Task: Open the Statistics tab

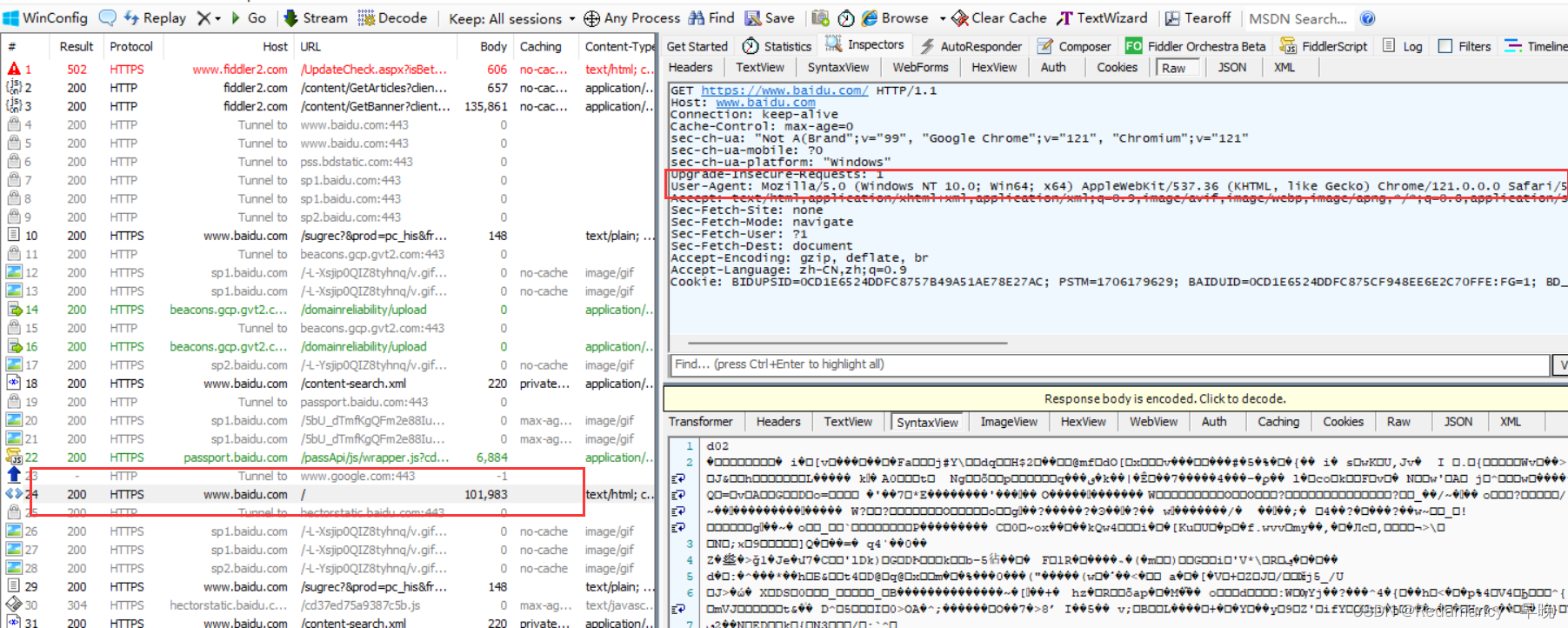Action: pyautogui.click(x=777, y=46)
